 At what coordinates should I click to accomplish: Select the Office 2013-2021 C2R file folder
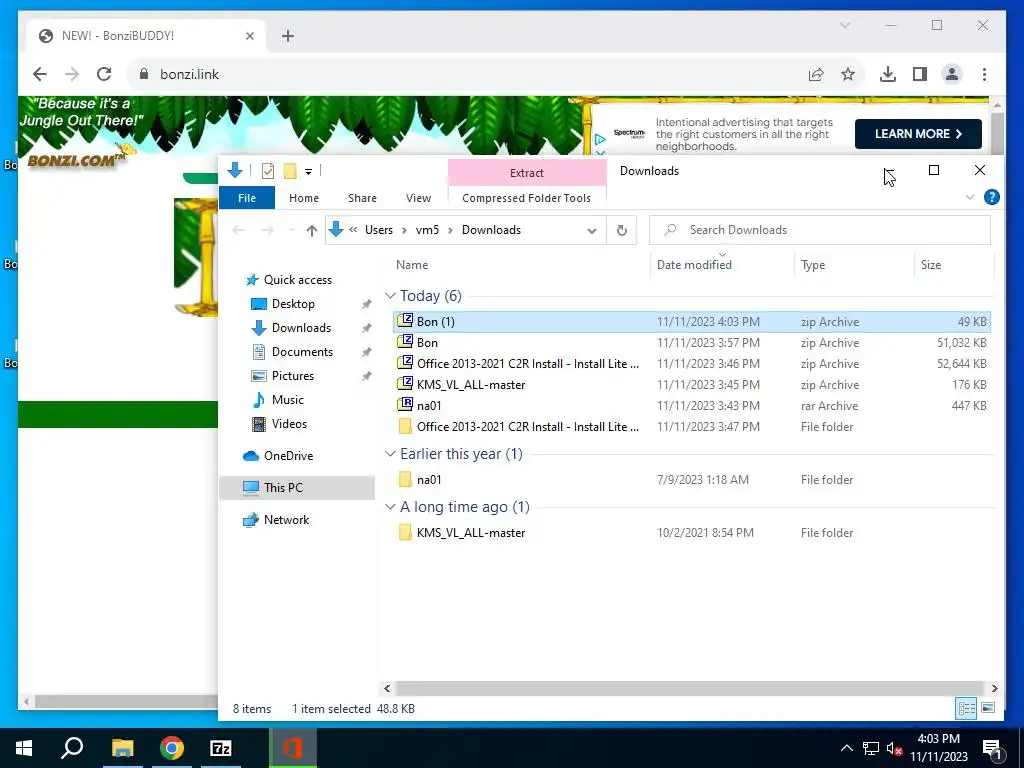pos(692,426)
